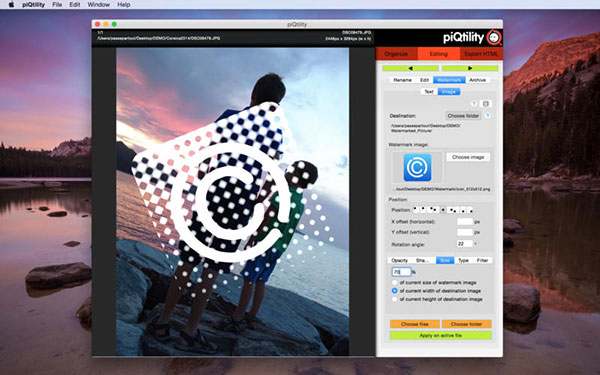Screen dimensions: 600x375
Task: Go to next picture with right arrow
Action: pyautogui.click(x=470, y=68)
